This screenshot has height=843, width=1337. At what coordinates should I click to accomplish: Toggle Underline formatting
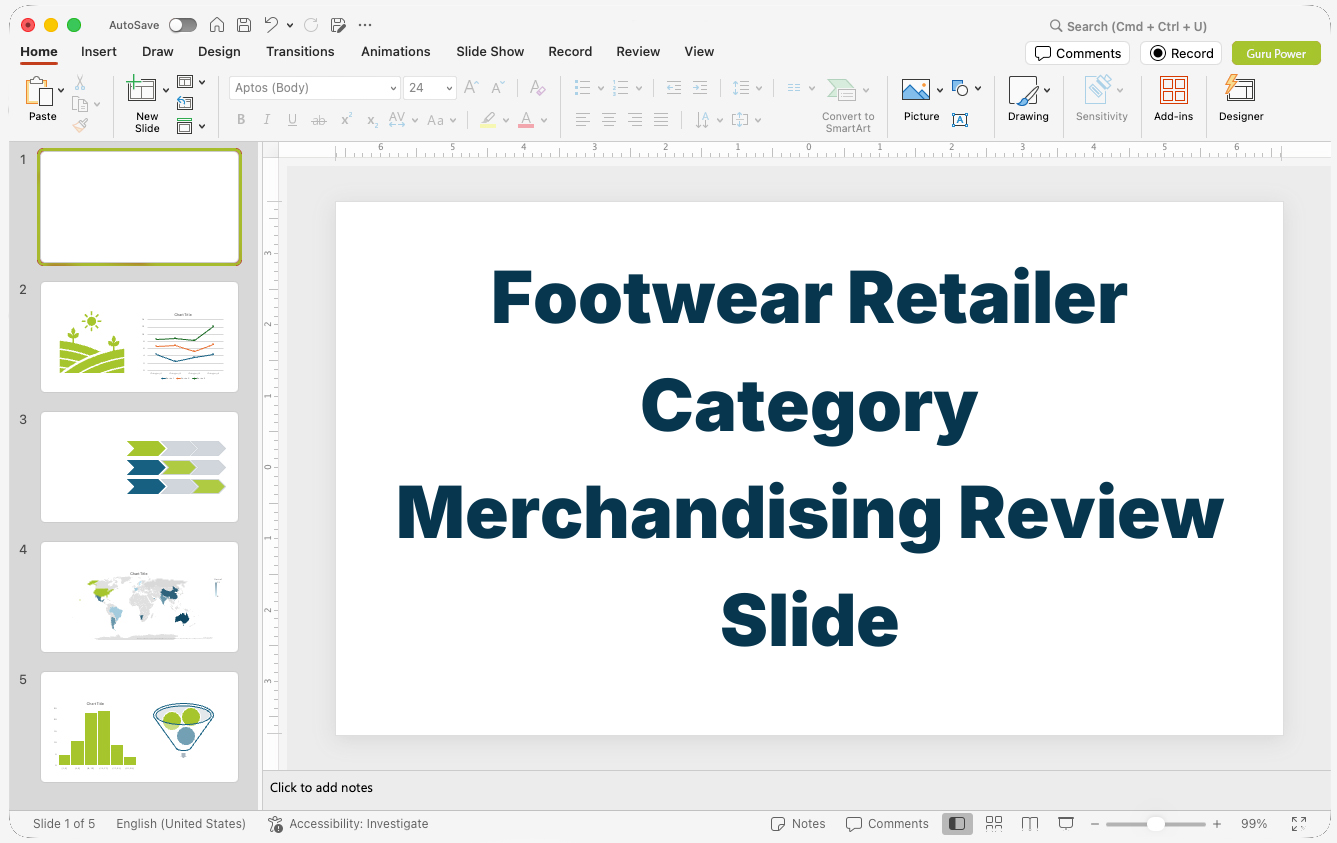coord(292,120)
